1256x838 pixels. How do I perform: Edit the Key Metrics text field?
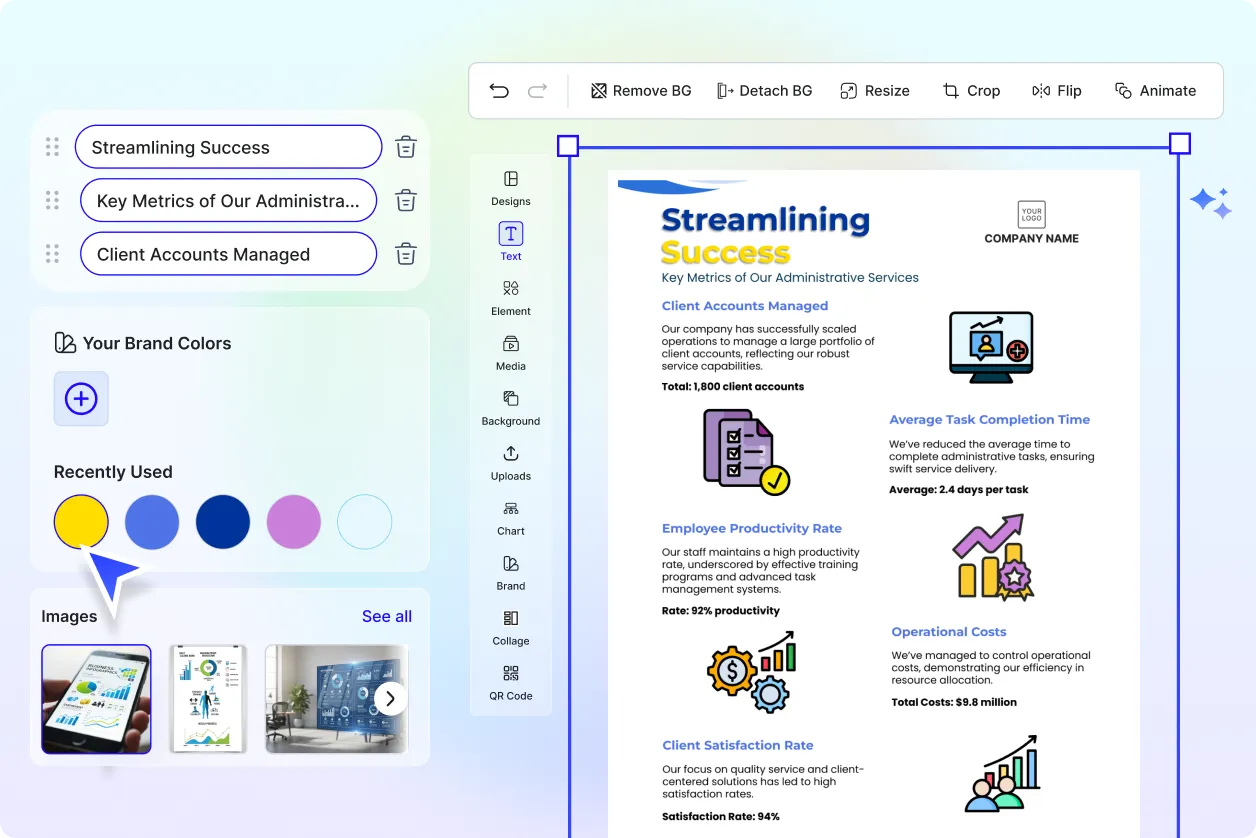(x=228, y=201)
